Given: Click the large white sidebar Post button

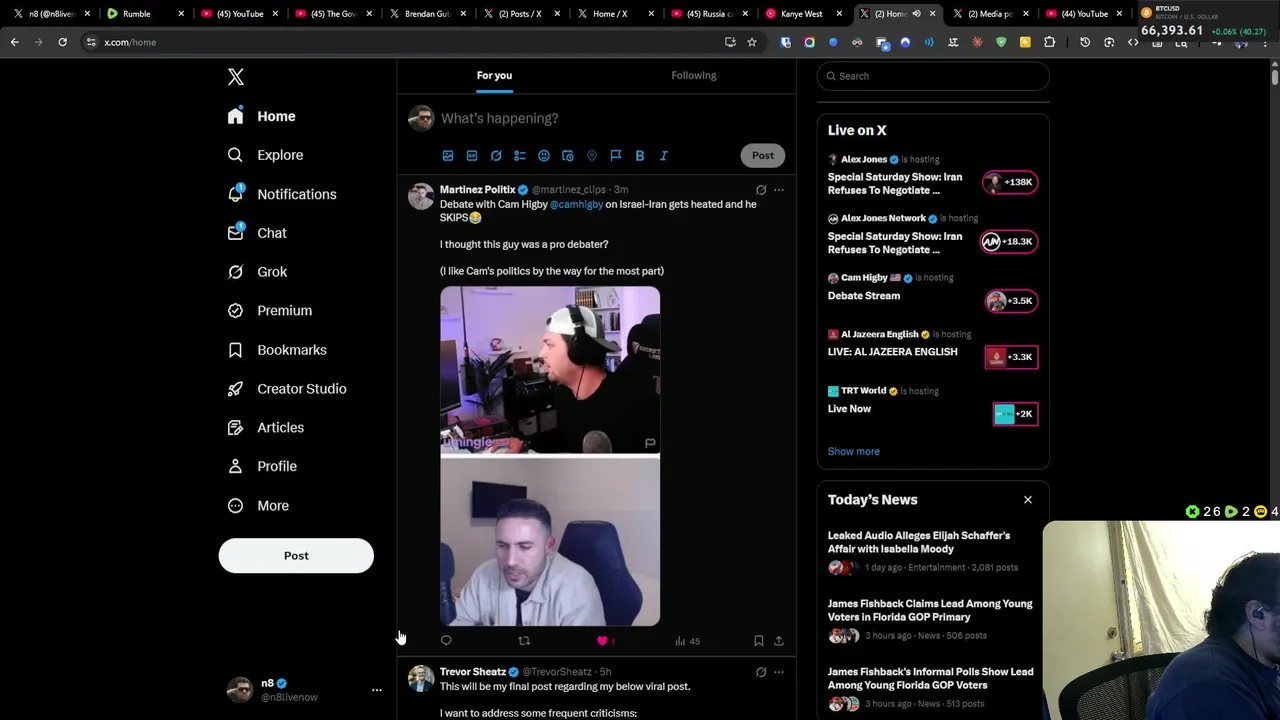Looking at the screenshot, I should point(296,556).
